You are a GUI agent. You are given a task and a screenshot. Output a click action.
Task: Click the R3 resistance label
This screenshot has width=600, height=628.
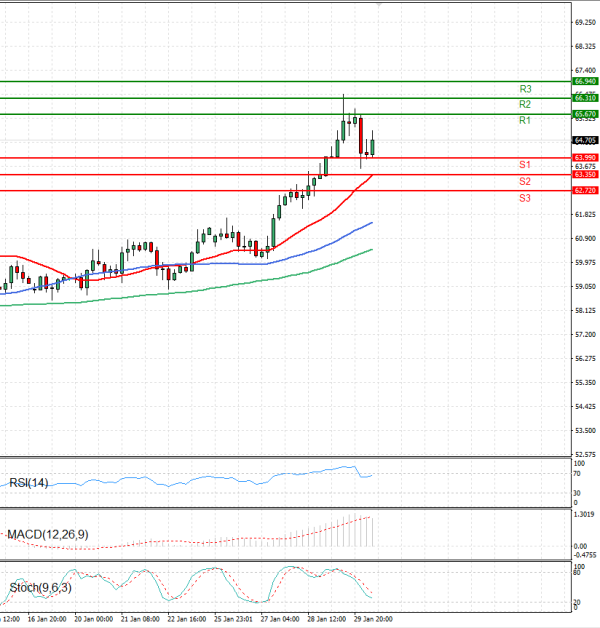[x=524, y=89]
